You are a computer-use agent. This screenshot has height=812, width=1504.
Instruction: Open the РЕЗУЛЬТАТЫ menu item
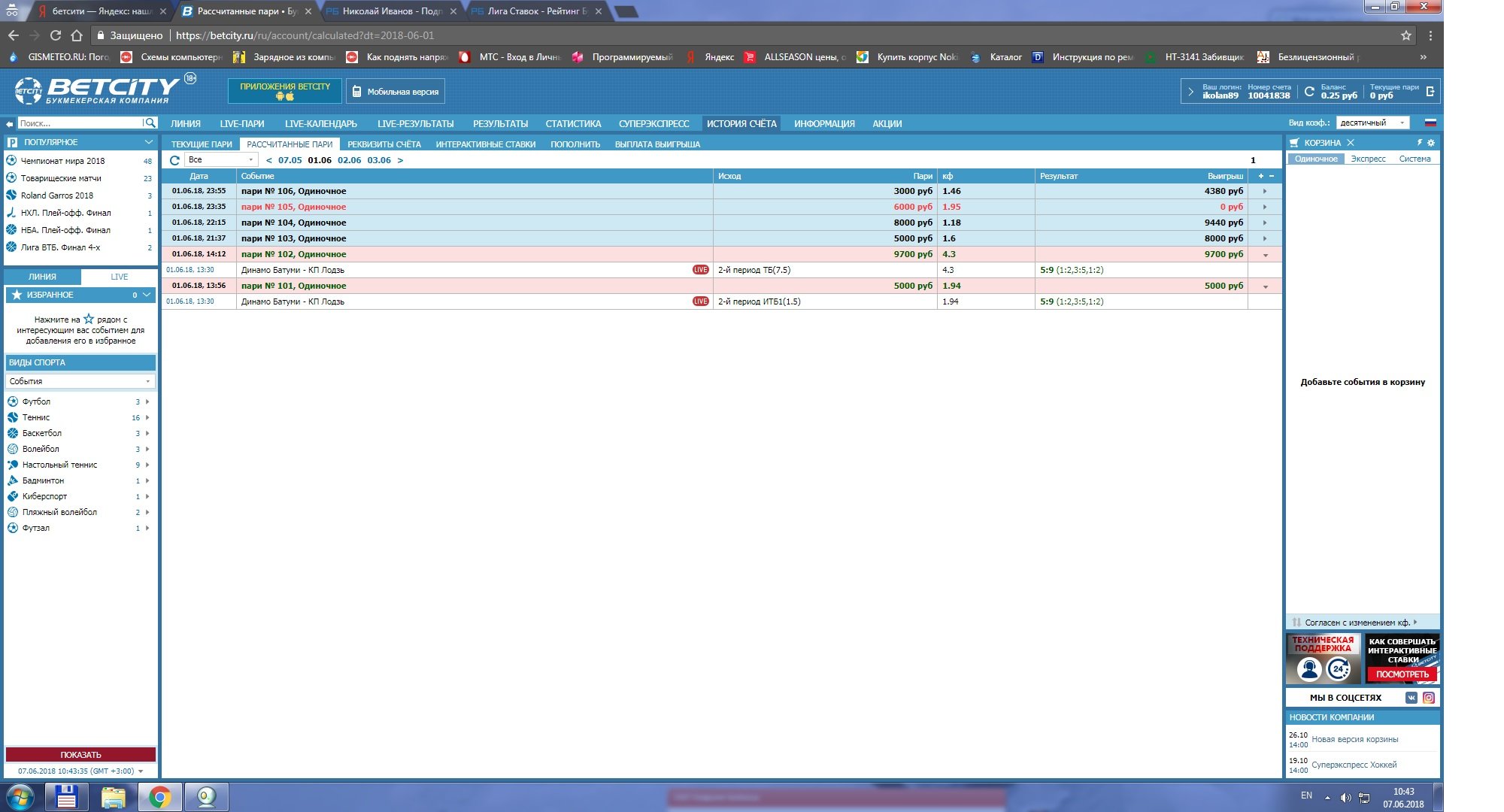(500, 124)
